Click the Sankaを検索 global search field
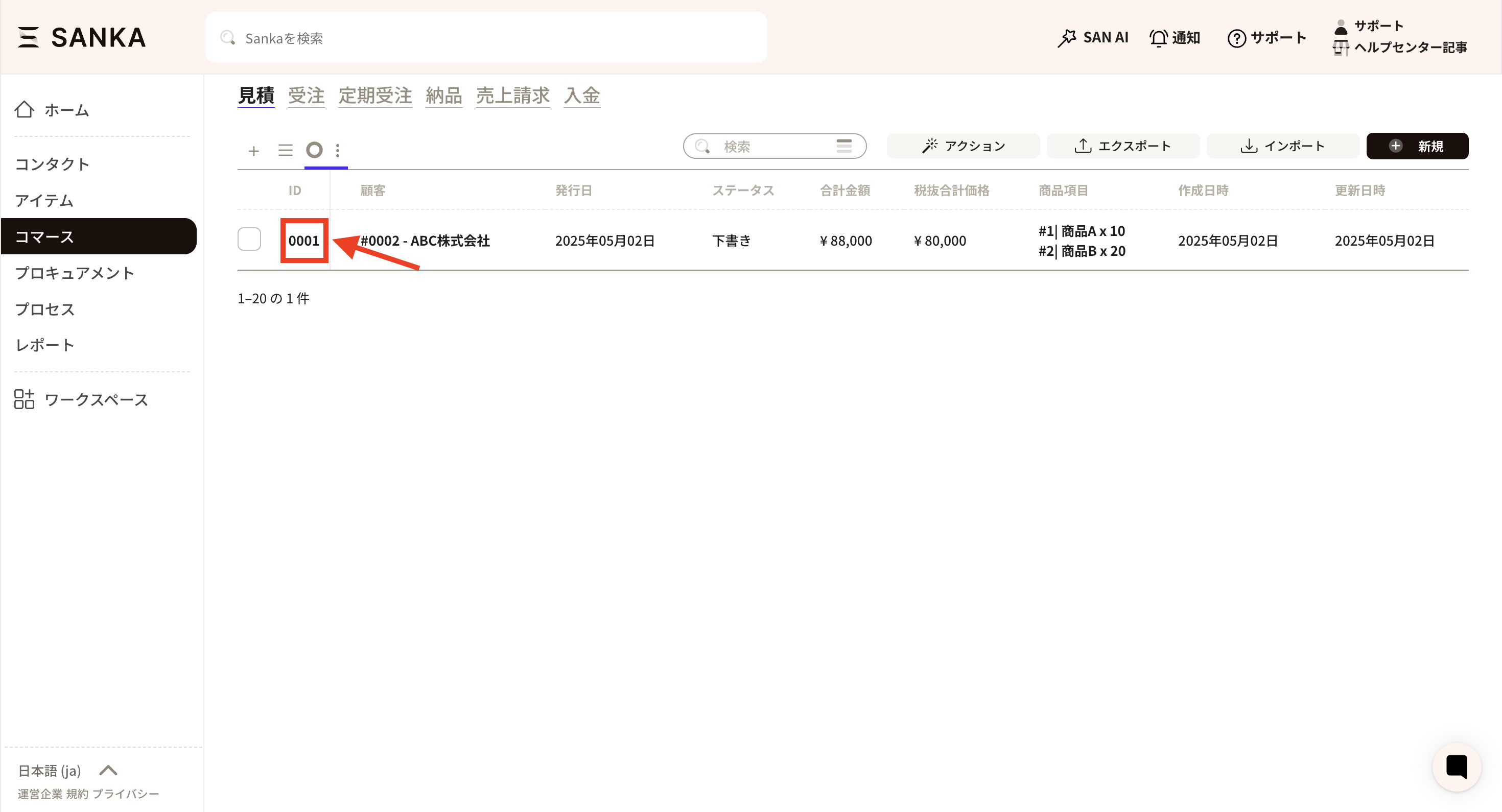The image size is (1502, 812). pyautogui.click(x=485, y=38)
